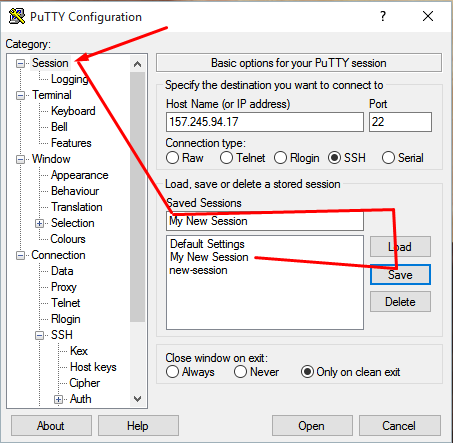Open the Behaviour category

(75, 191)
